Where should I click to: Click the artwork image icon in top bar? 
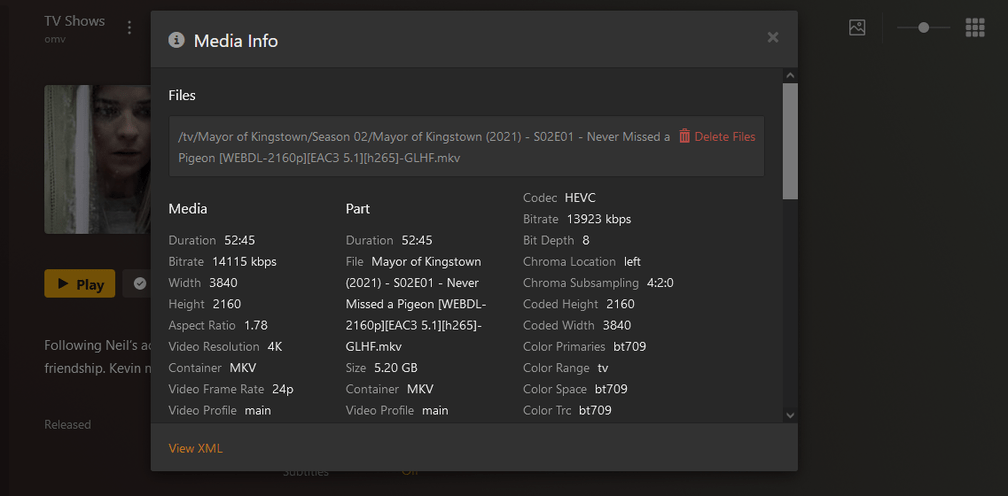click(x=857, y=28)
